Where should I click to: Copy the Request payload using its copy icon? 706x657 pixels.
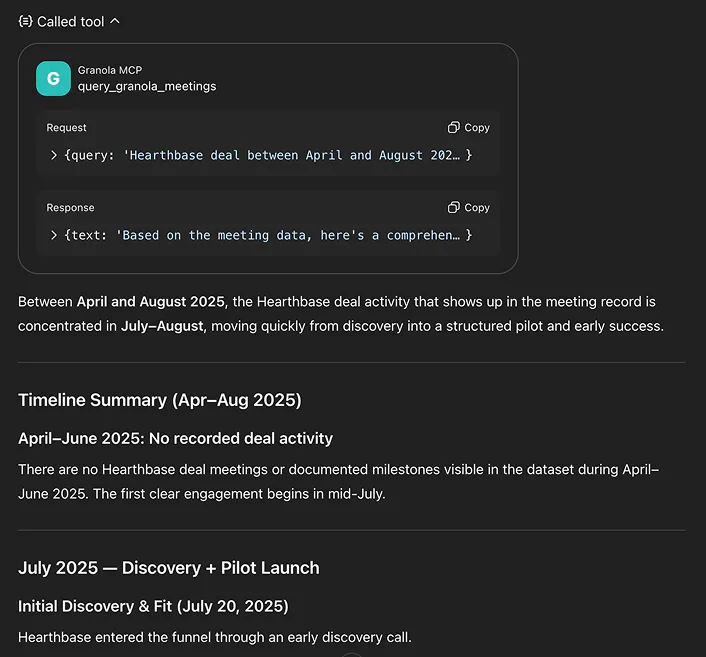tap(454, 128)
